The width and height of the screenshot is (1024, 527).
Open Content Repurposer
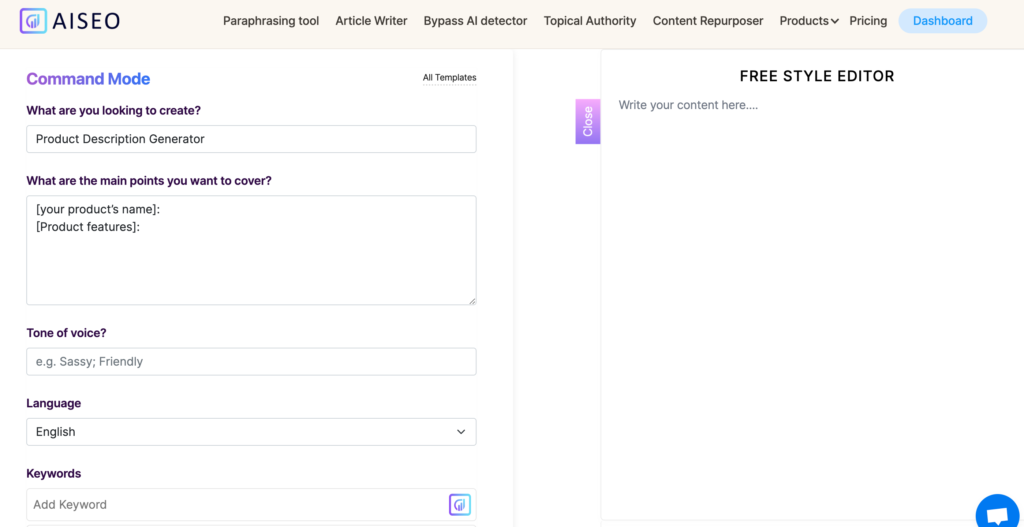pos(708,21)
